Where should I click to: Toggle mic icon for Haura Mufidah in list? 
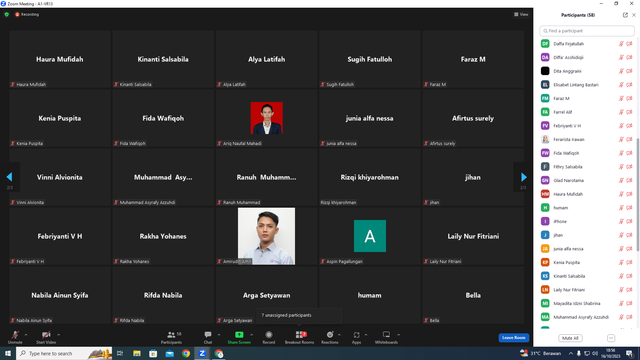click(x=621, y=194)
